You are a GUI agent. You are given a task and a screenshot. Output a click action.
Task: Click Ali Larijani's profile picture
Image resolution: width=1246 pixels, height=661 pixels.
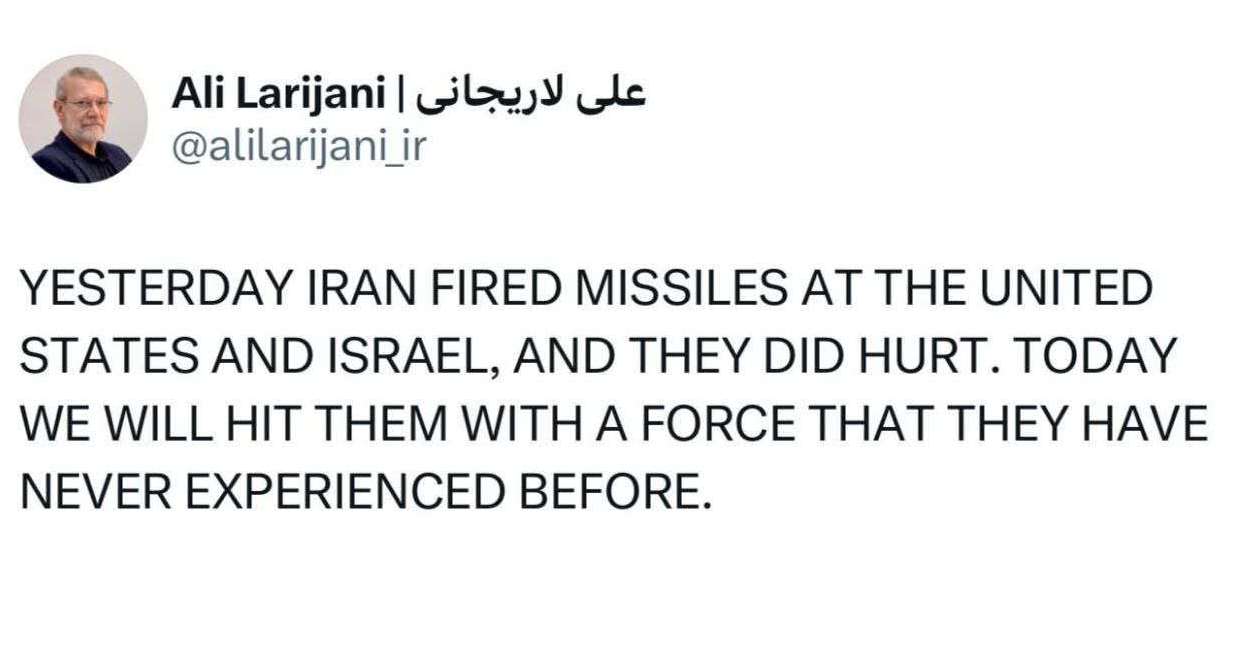click(x=83, y=118)
